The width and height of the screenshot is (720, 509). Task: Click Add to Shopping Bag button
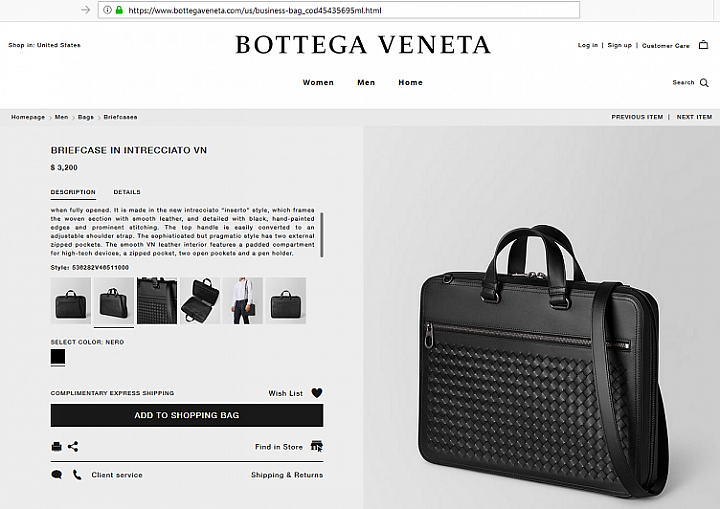coord(187,415)
